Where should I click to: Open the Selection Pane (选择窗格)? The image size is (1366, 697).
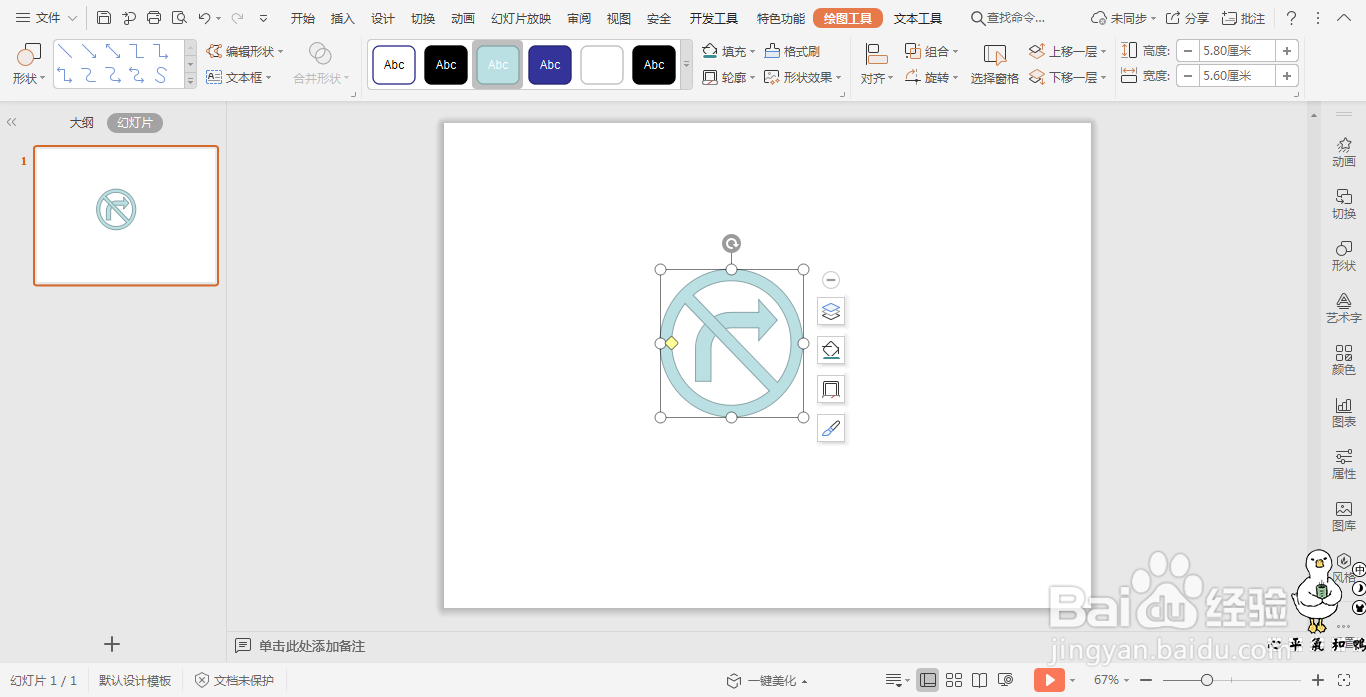[995, 65]
